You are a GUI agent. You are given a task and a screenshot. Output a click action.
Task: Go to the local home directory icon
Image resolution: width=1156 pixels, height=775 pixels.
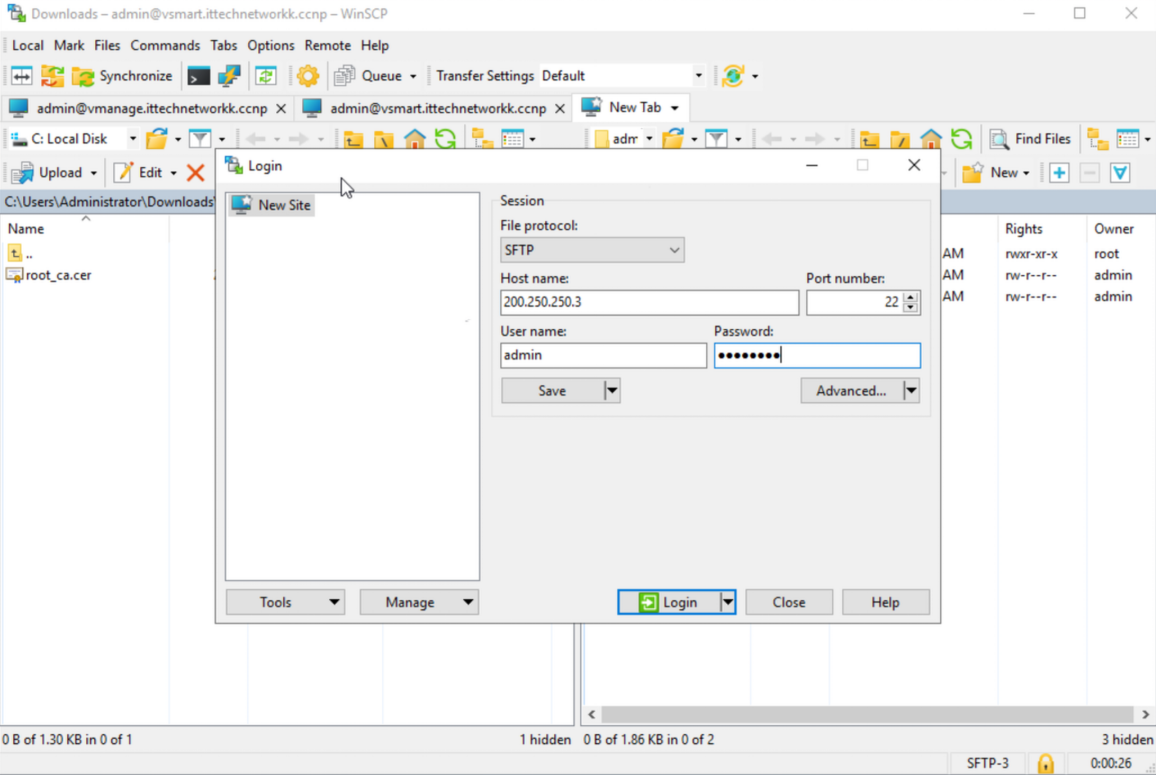[x=414, y=139]
